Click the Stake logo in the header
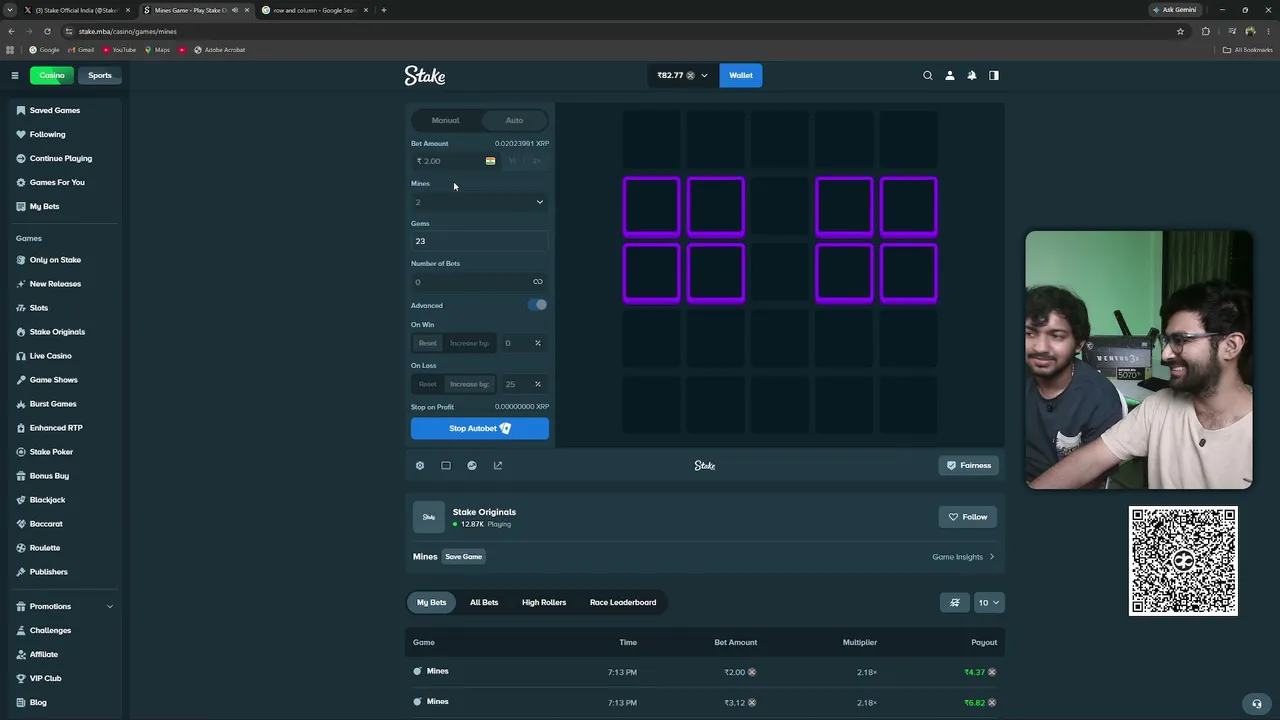The height and width of the screenshot is (720, 1280). 425,75
